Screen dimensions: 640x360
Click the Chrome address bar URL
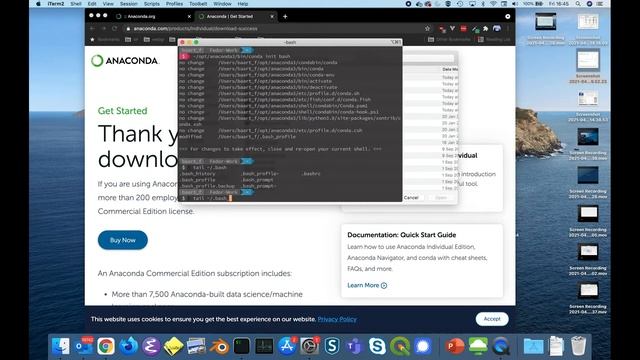point(196,29)
